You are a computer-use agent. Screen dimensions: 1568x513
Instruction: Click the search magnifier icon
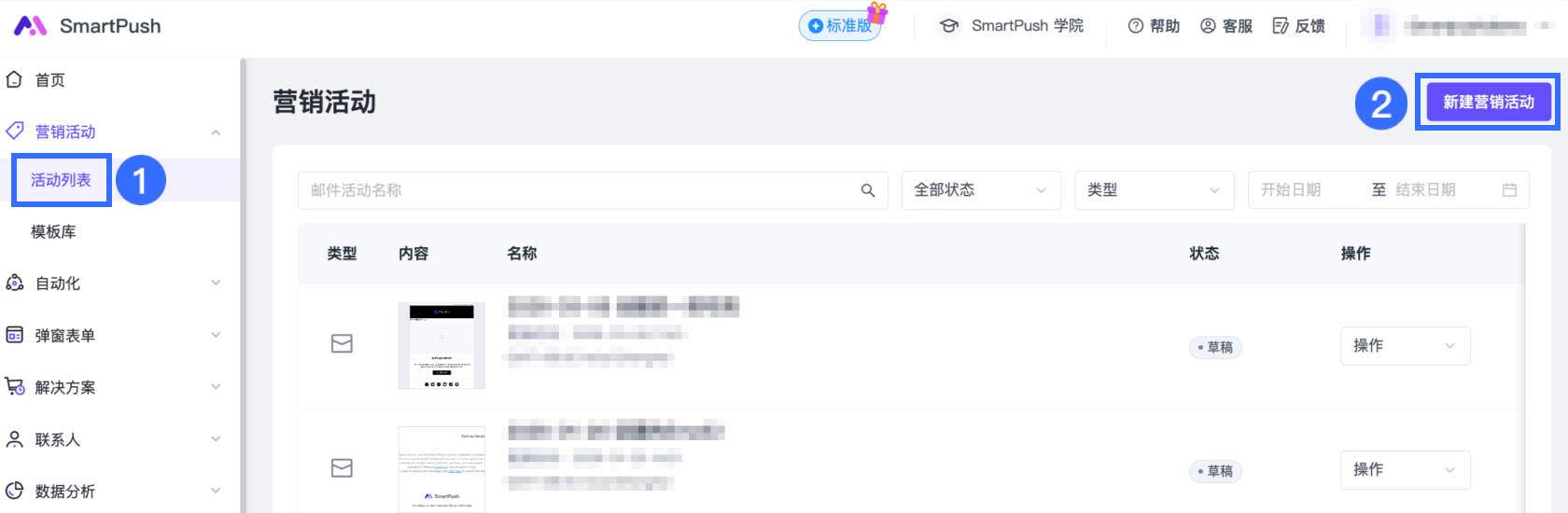[x=867, y=190]
